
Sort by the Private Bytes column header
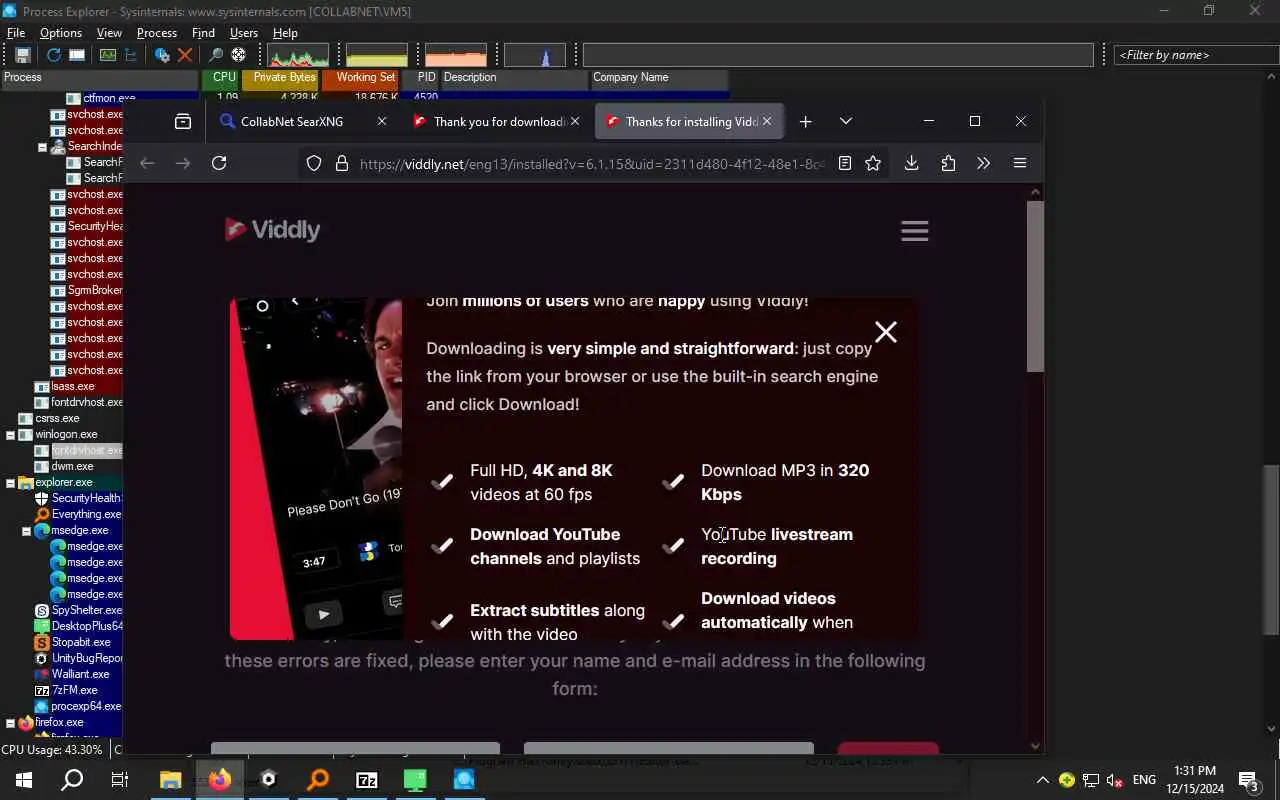(281, 78)
